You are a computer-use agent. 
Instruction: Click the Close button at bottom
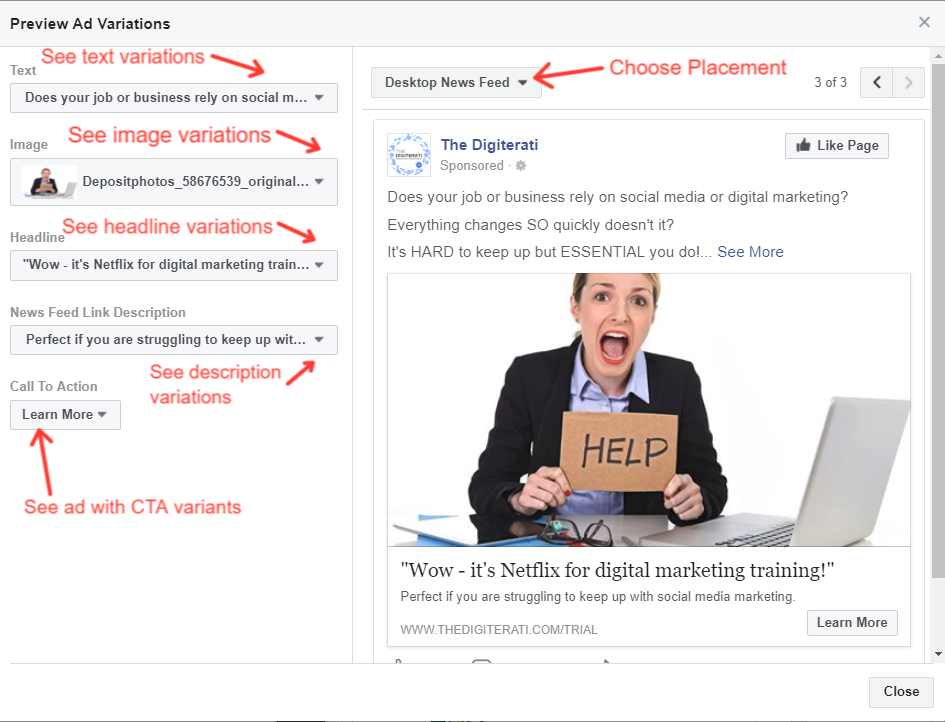(901, 692)
